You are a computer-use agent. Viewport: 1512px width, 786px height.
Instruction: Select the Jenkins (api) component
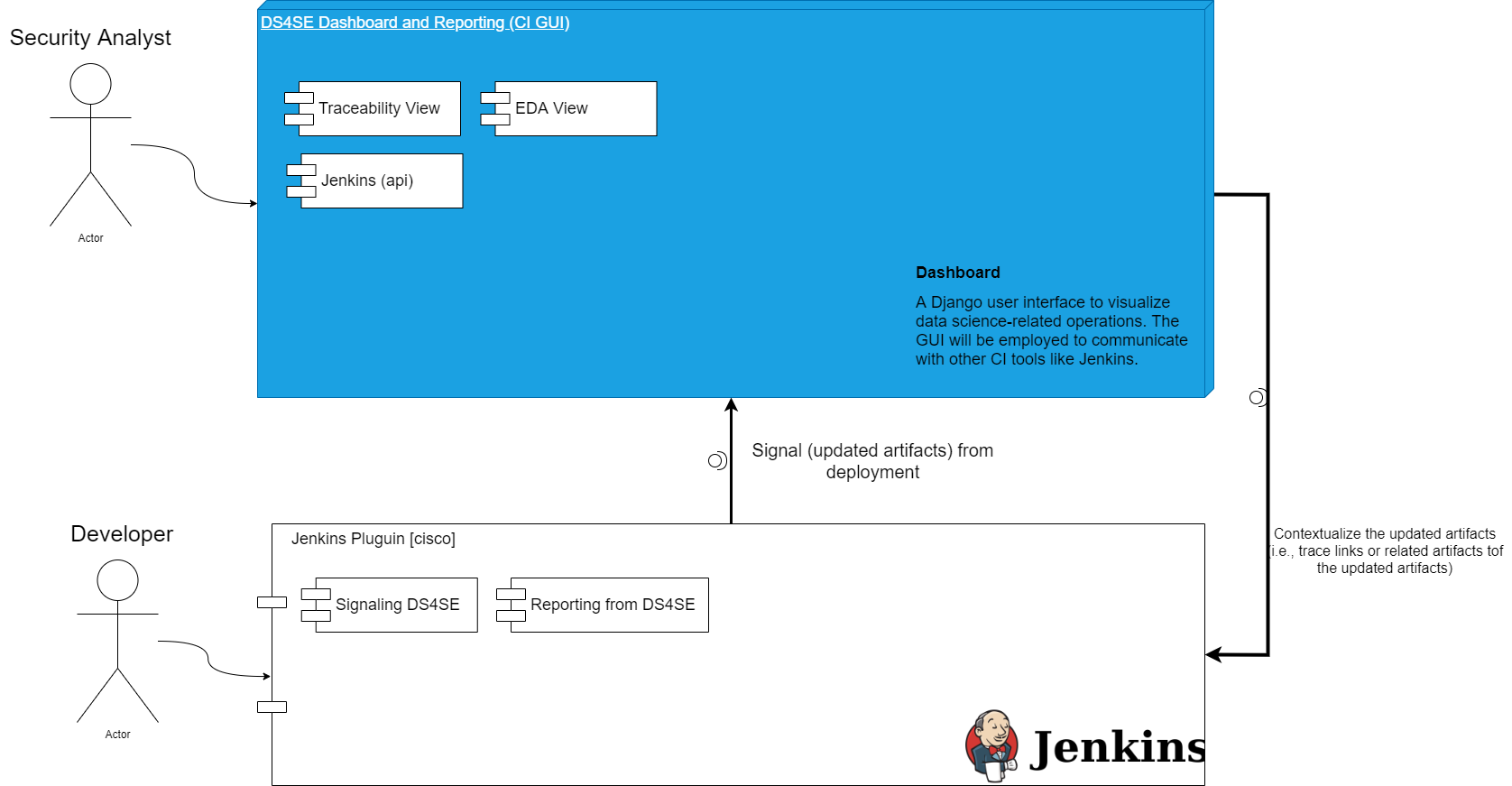click(x=374, y=180)
